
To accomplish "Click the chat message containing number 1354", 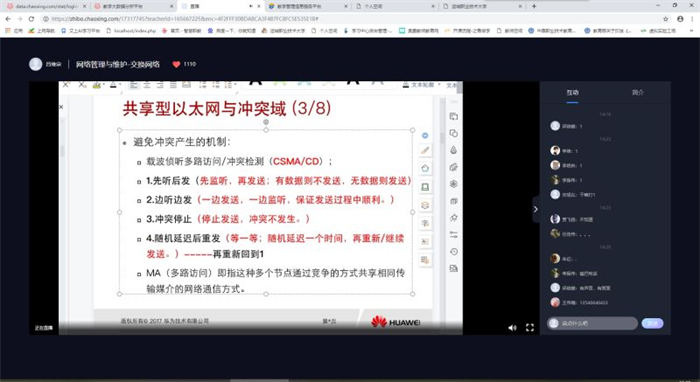I will [584, 303].
